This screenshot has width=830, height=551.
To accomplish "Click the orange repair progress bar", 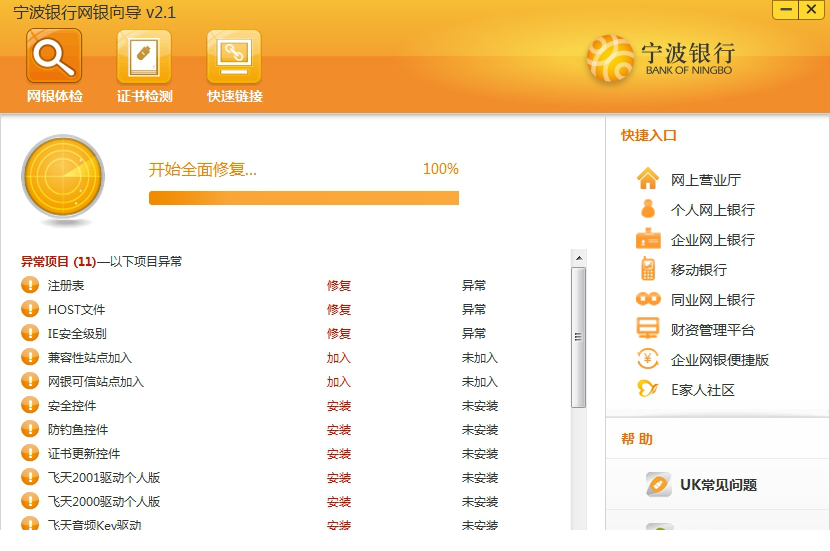I will [304, 198].
